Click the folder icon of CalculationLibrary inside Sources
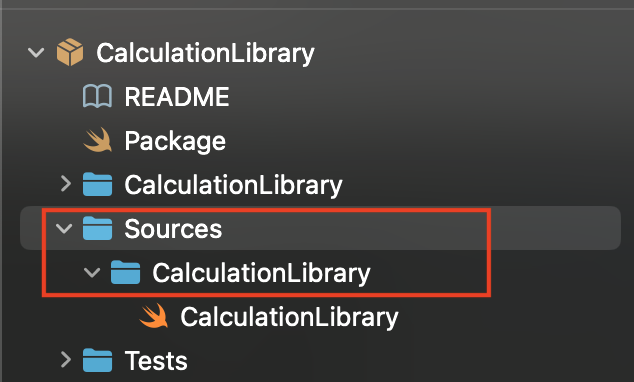 click(x=125, y=272)
